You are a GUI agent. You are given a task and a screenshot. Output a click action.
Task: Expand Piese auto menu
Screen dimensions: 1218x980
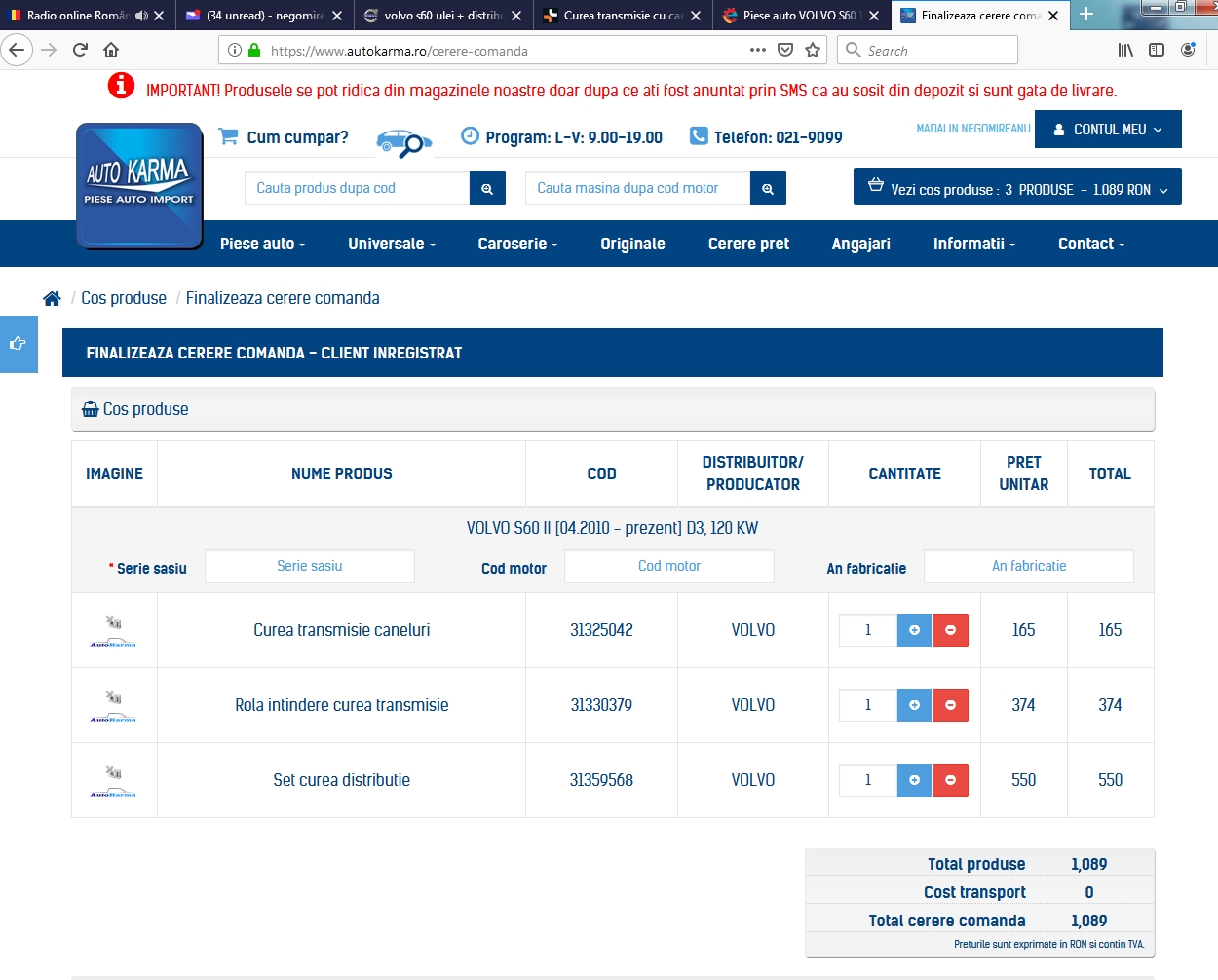pos(262,244)
